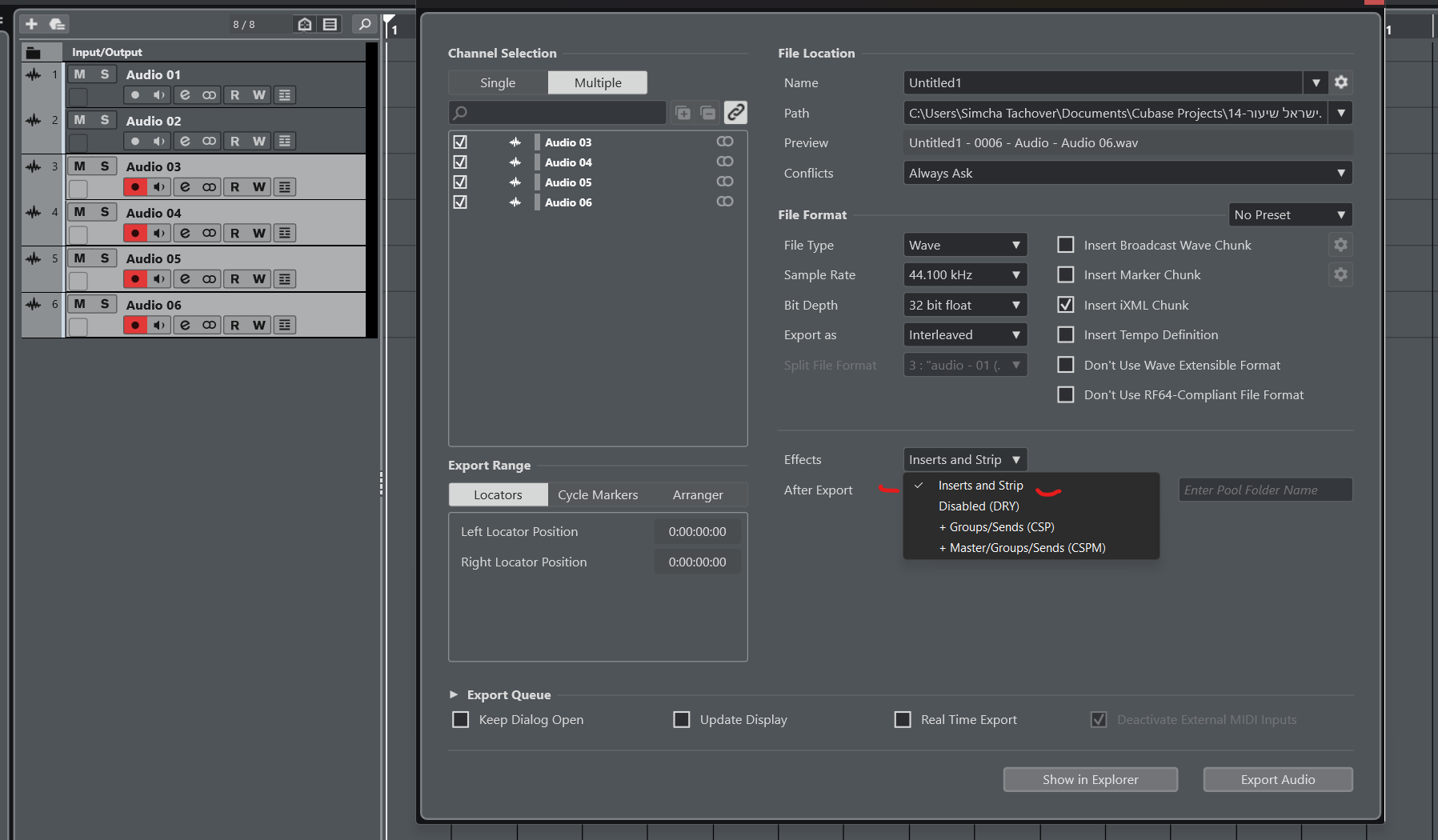Enable Insert Tempo Definition
1438x840 pixels.
pos(1066,334)
